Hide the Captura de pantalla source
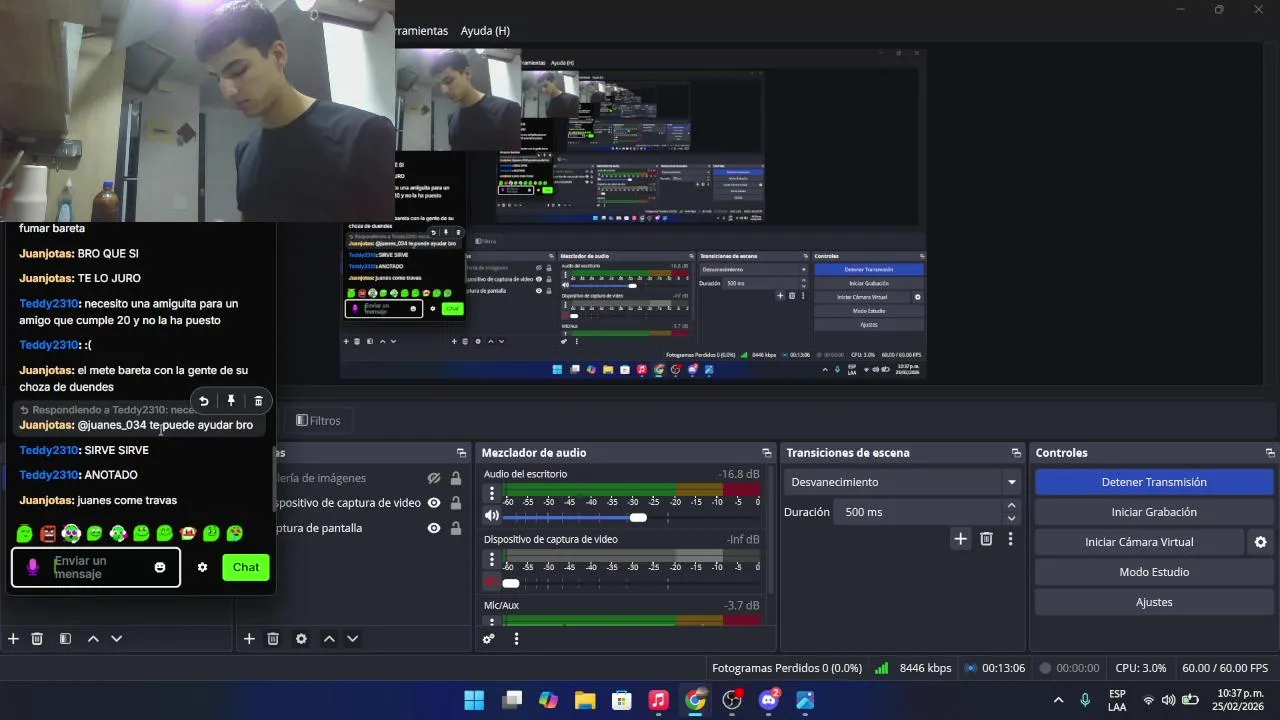The image size is (1280, 720). click(434, 528)
